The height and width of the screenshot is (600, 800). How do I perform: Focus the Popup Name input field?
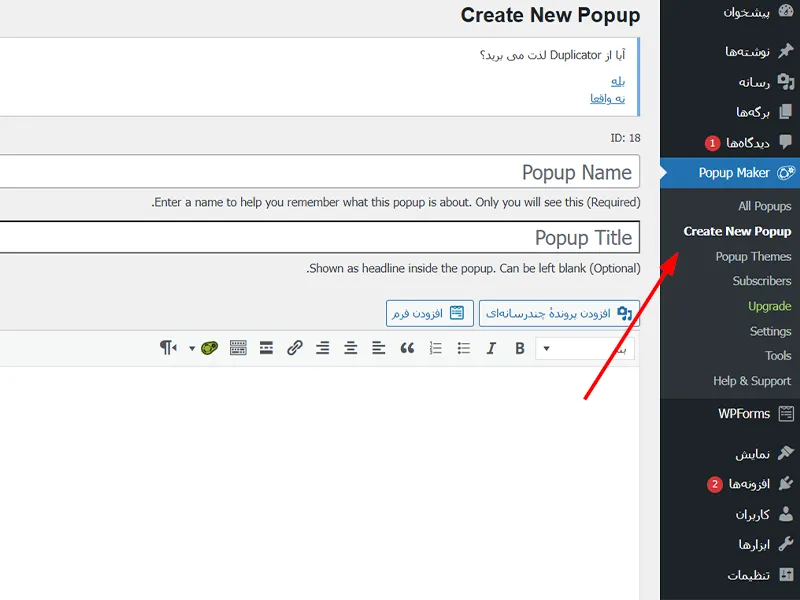point(320,172)
